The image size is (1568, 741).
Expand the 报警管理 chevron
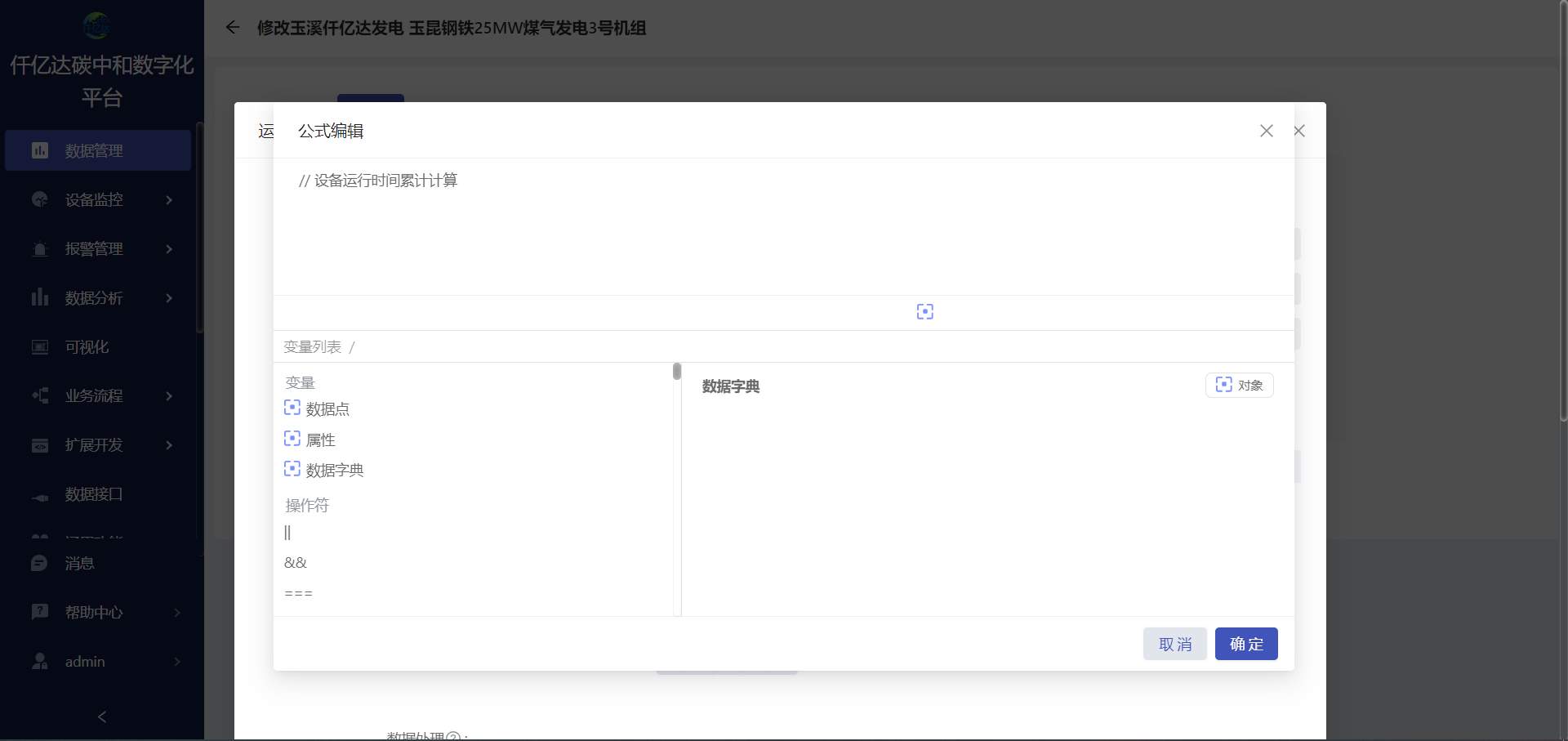tap(169, 249)
